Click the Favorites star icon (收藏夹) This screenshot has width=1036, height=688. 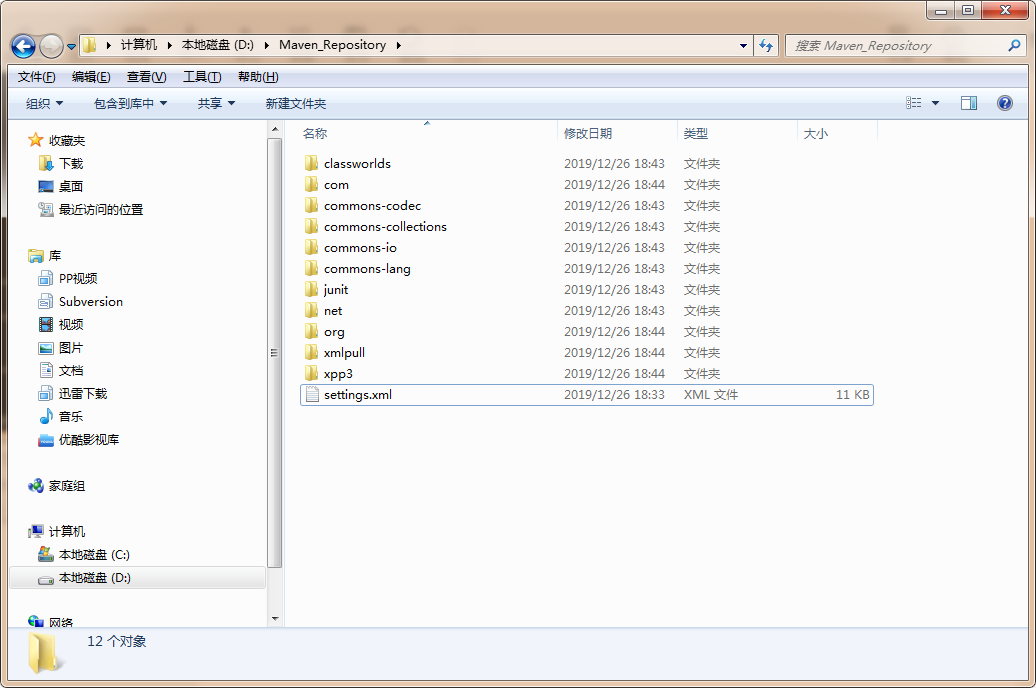[x=36, y=140]
